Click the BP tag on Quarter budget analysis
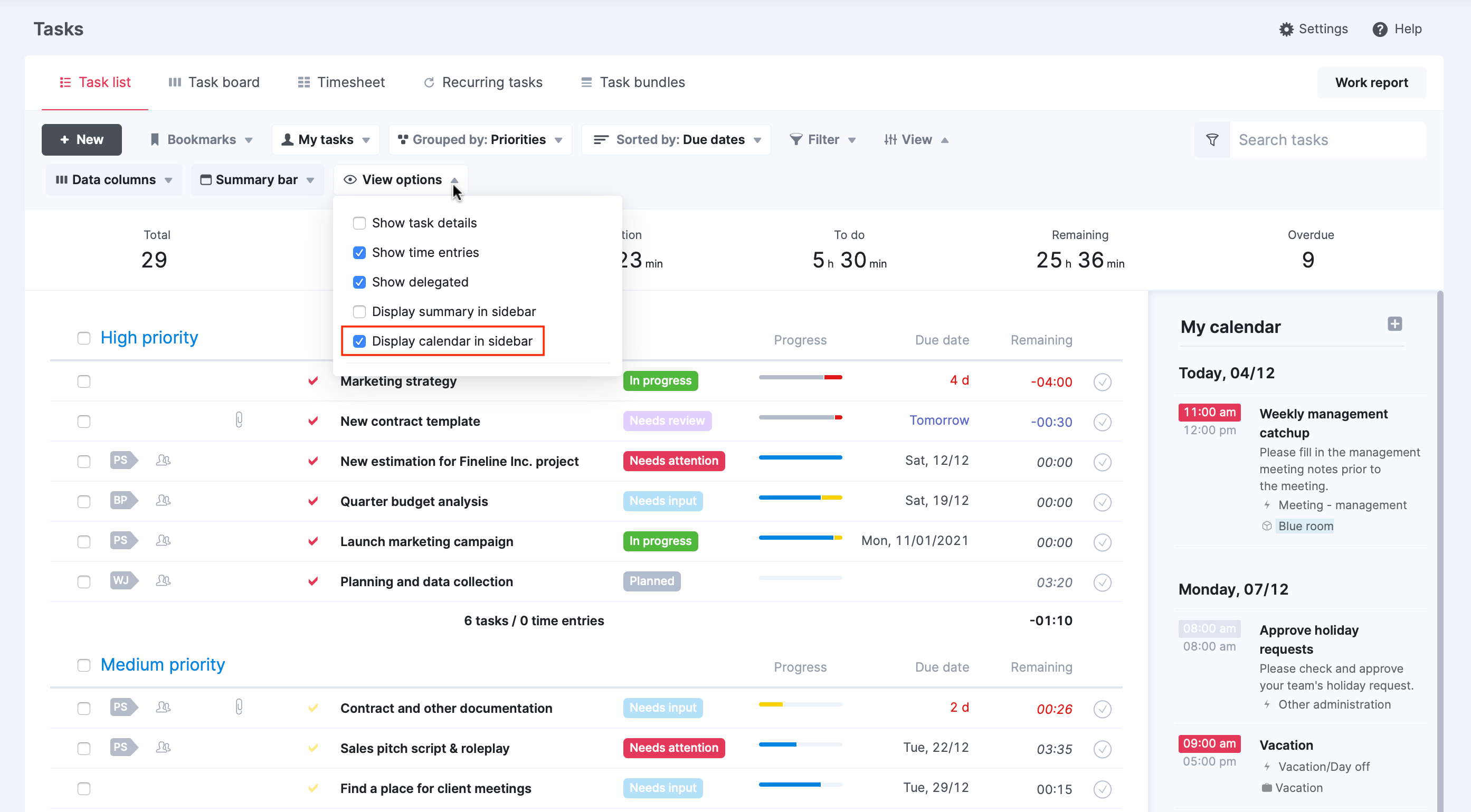This screenshot has height=812, width=1471. (124, 500)
